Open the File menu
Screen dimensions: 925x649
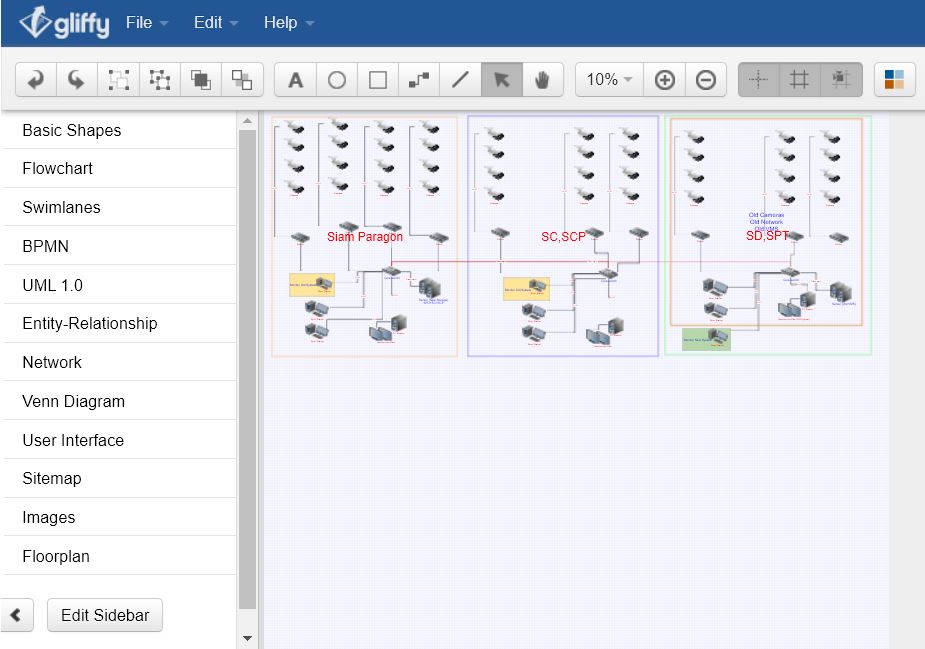click(x=146, y=22)
